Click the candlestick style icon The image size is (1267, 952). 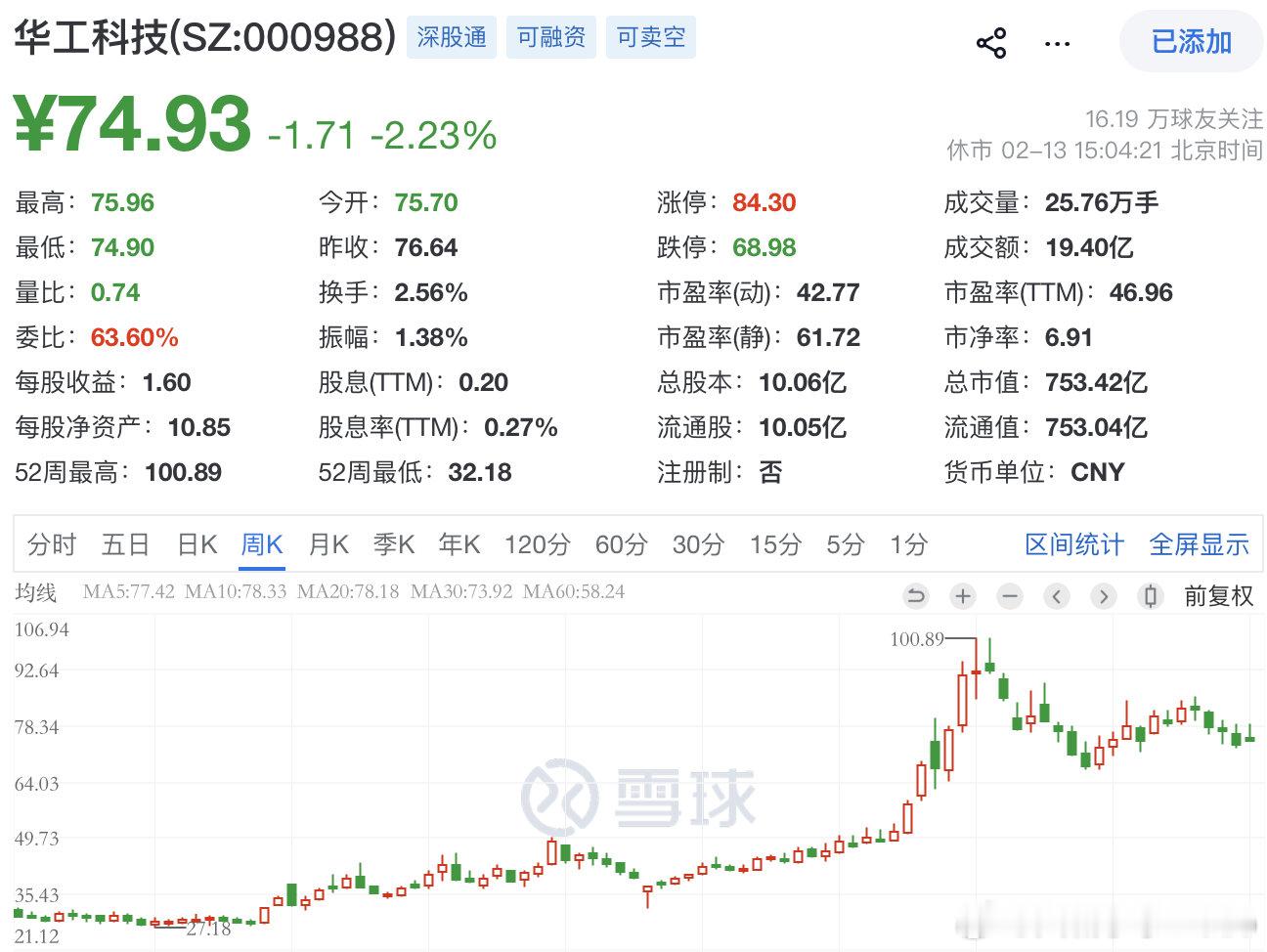[1151, 596]
